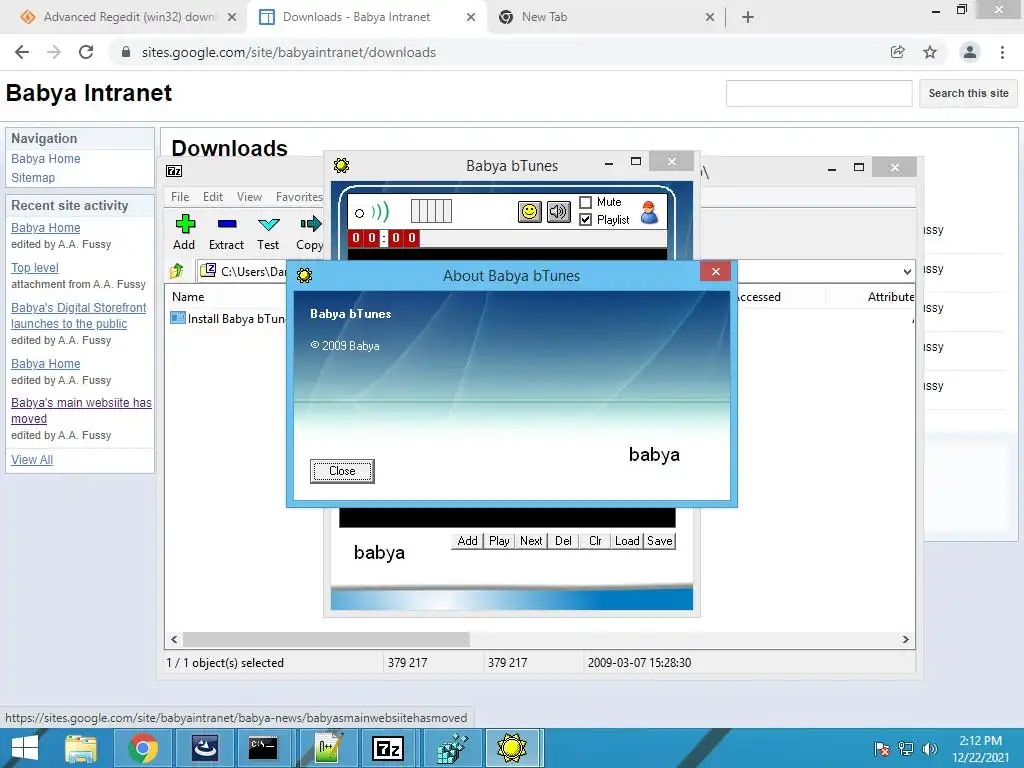Open the command prompt taskbar icon
1024x768 pixels.
(263, 748)
